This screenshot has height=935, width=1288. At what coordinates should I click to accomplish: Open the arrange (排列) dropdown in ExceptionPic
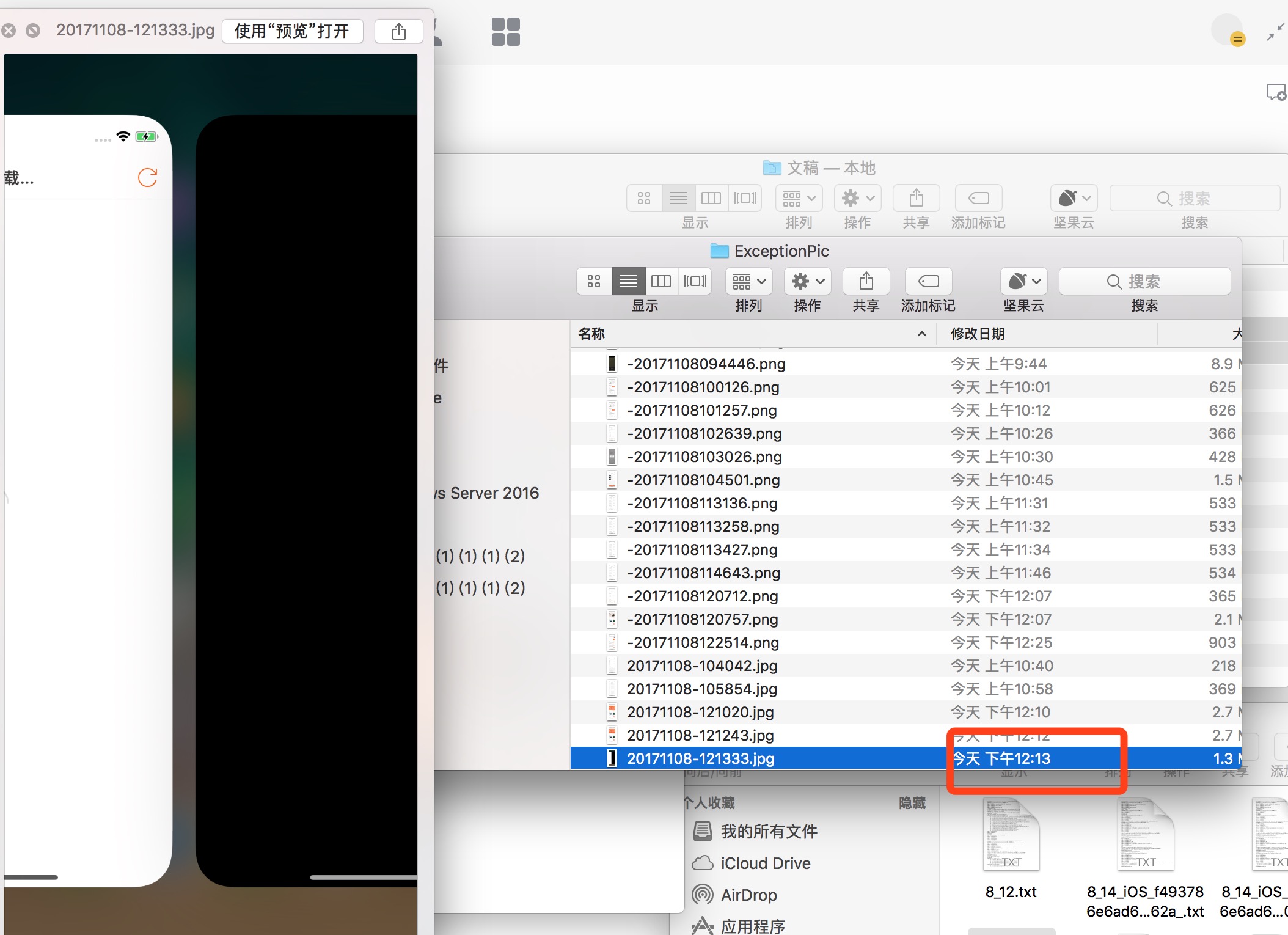click(749, 281)
